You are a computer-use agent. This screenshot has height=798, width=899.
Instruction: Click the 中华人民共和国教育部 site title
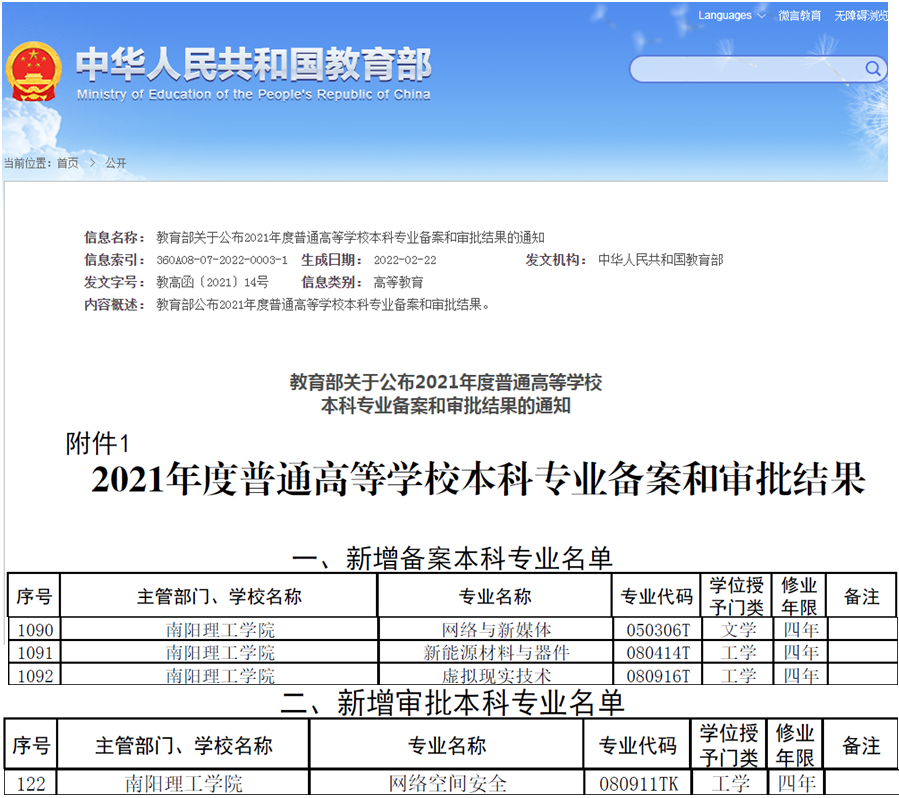253,64
